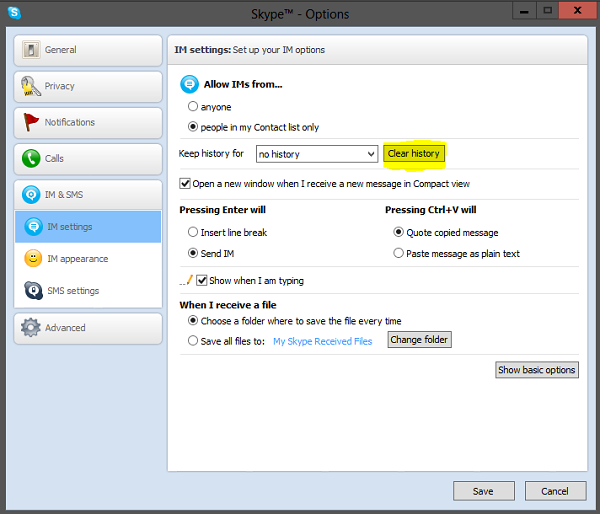600x514 pixels.
Task: Click Show basic options button
Action: tap(537, 370)
